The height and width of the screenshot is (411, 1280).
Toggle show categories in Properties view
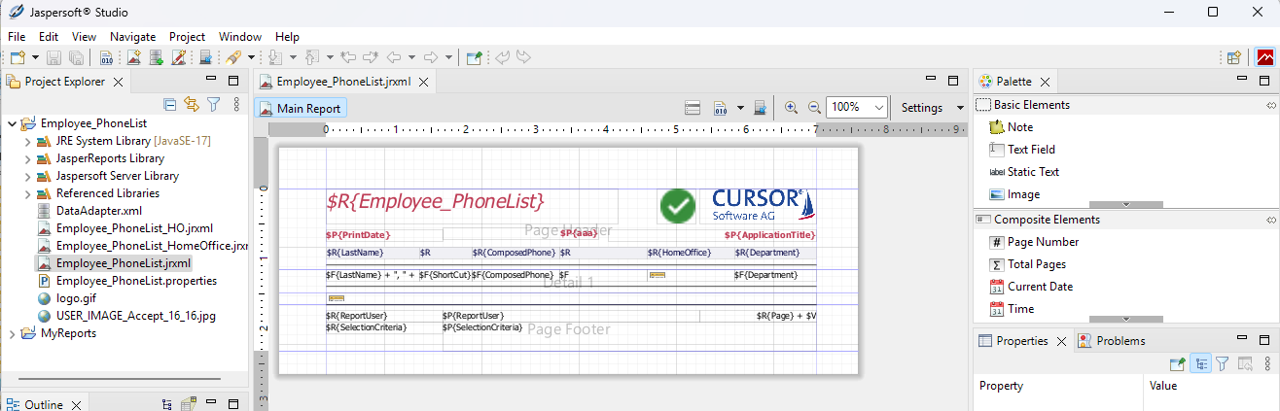tap(1200, 365)
